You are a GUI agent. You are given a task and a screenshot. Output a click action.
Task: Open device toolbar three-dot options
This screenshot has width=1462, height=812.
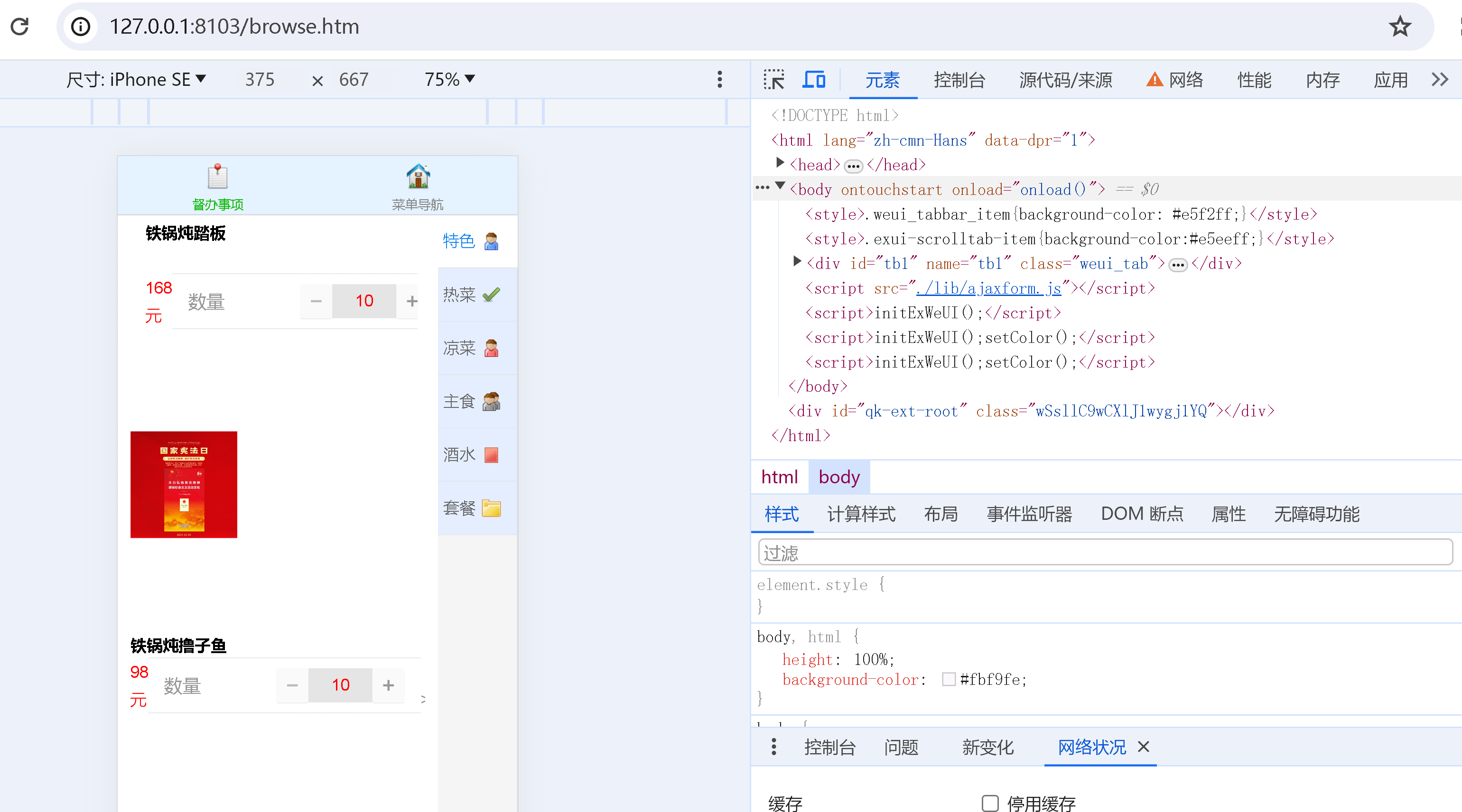(x=720, y=79)
